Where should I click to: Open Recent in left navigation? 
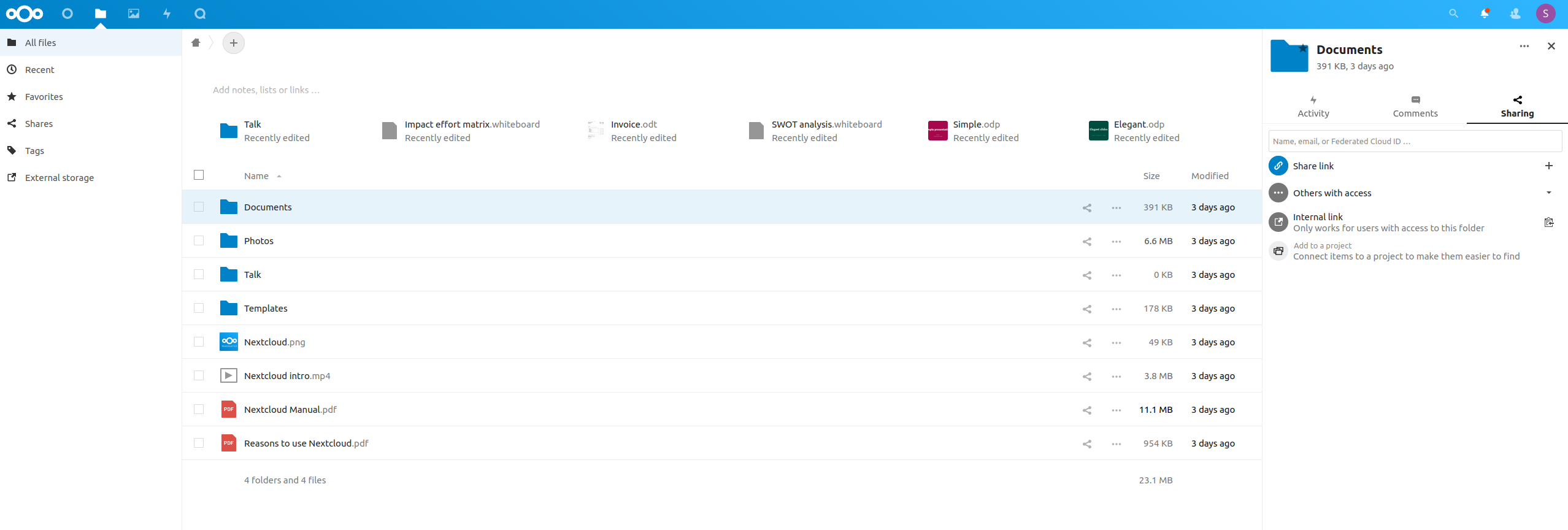point(91,69)
